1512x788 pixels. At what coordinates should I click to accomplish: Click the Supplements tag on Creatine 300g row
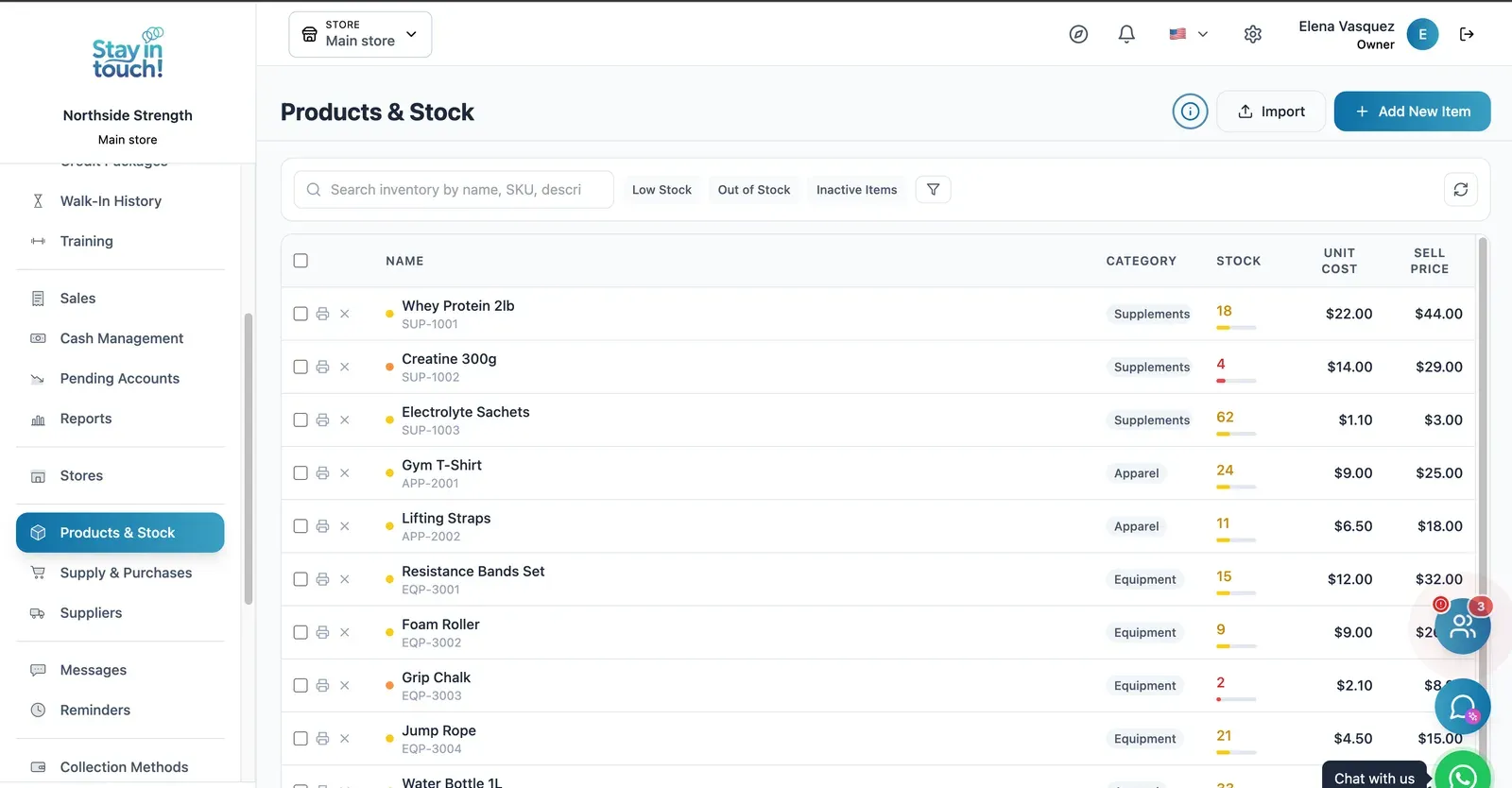pos(1151,367)
